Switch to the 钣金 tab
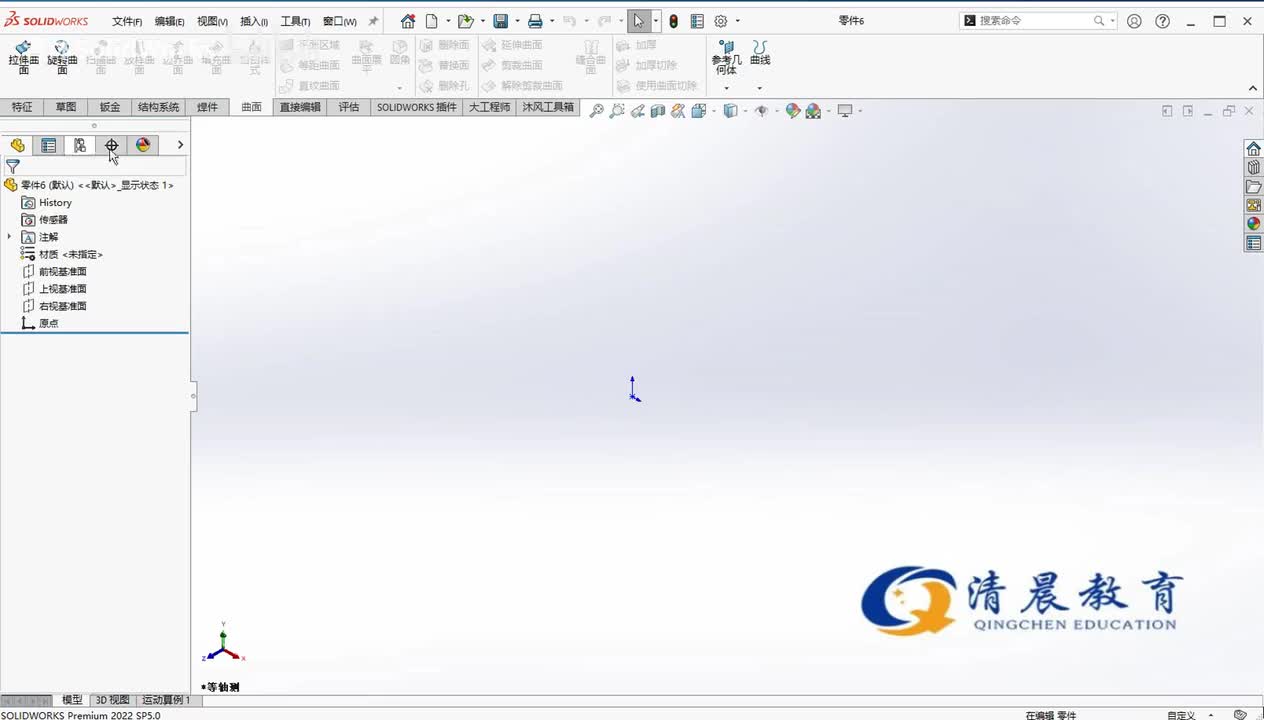The height and width of the screenshot is (720, 1264). click(110, 107)
